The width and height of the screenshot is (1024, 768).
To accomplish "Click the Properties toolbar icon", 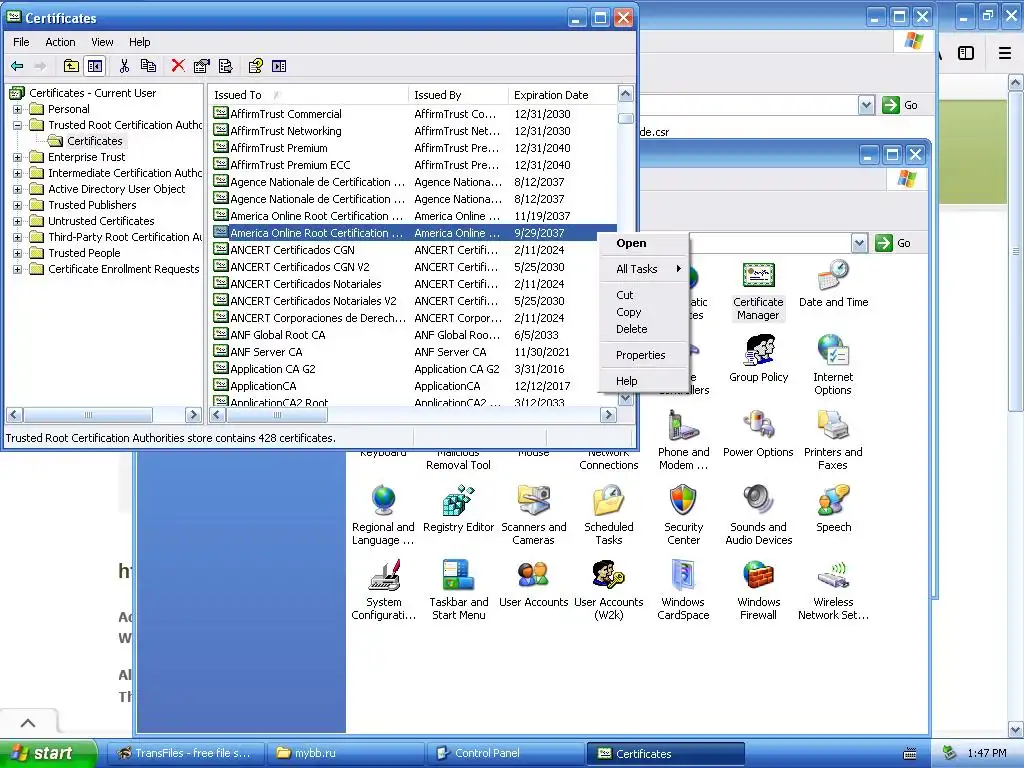I will (202, 66).
